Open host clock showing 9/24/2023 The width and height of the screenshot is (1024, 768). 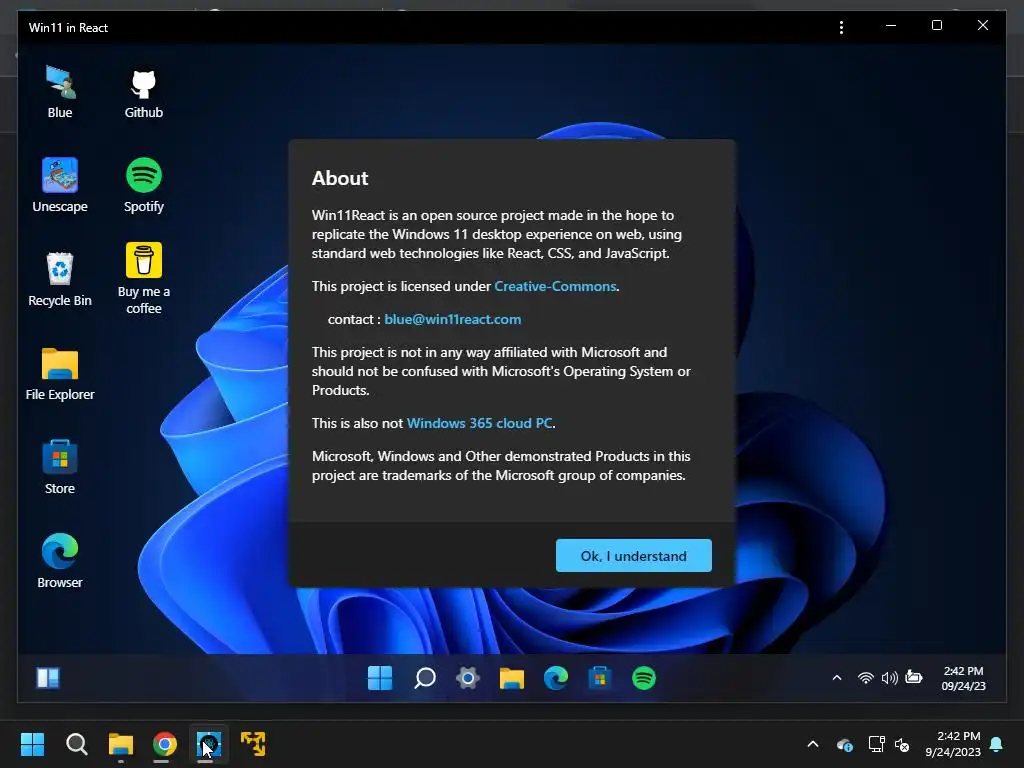(953, 744)
